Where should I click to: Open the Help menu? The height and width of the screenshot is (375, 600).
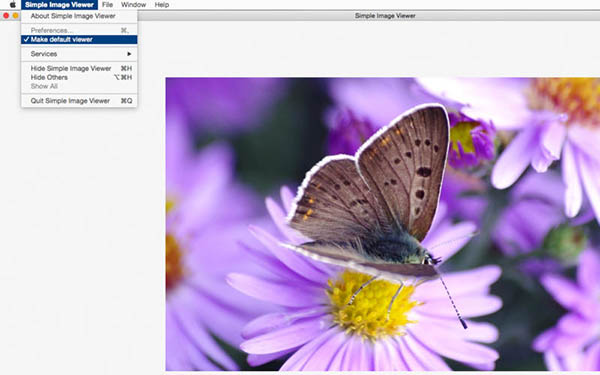click(161, 5)
